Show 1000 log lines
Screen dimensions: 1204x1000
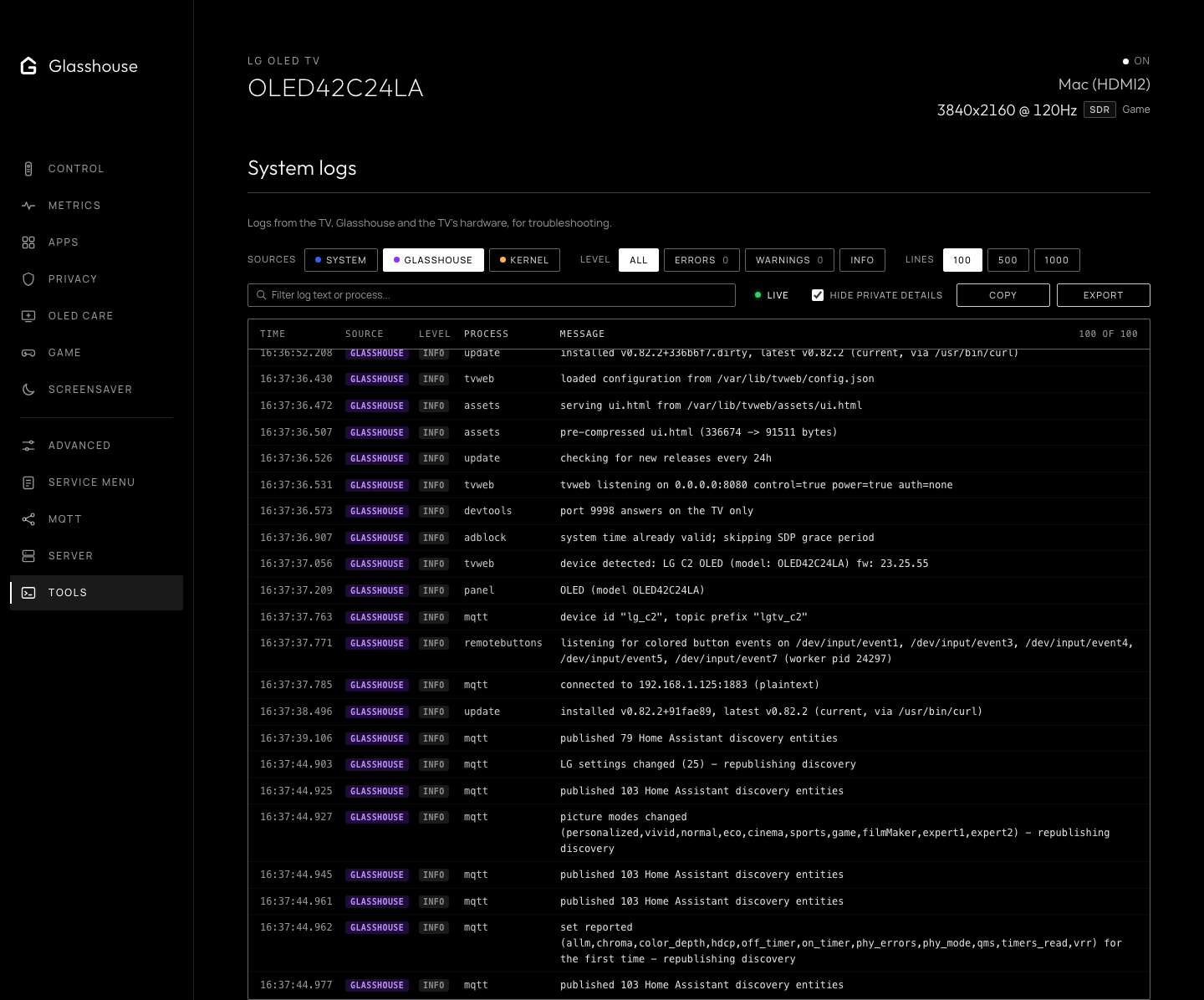(1057, 260)
